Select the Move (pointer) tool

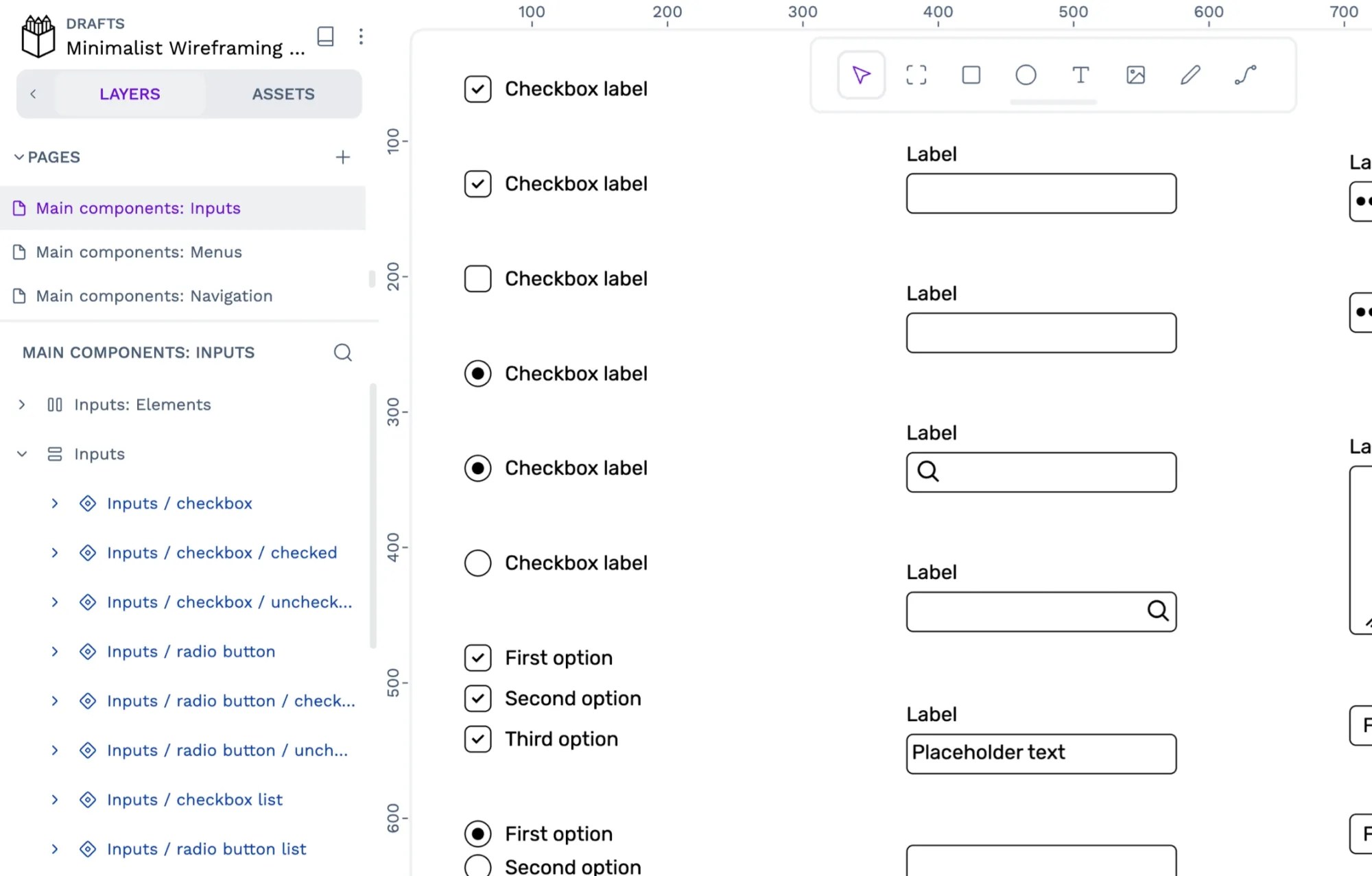(861, 75)
